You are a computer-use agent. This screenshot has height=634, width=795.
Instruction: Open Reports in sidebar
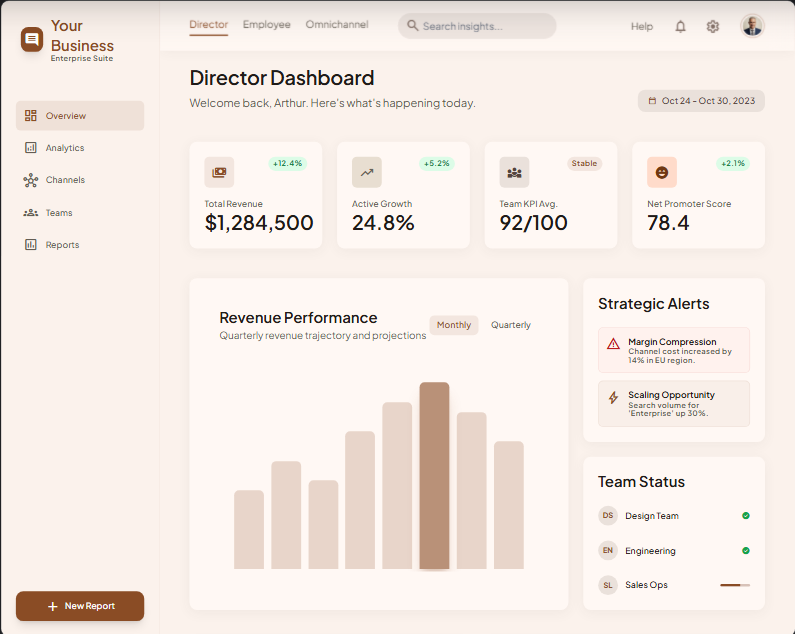(80, 245)
